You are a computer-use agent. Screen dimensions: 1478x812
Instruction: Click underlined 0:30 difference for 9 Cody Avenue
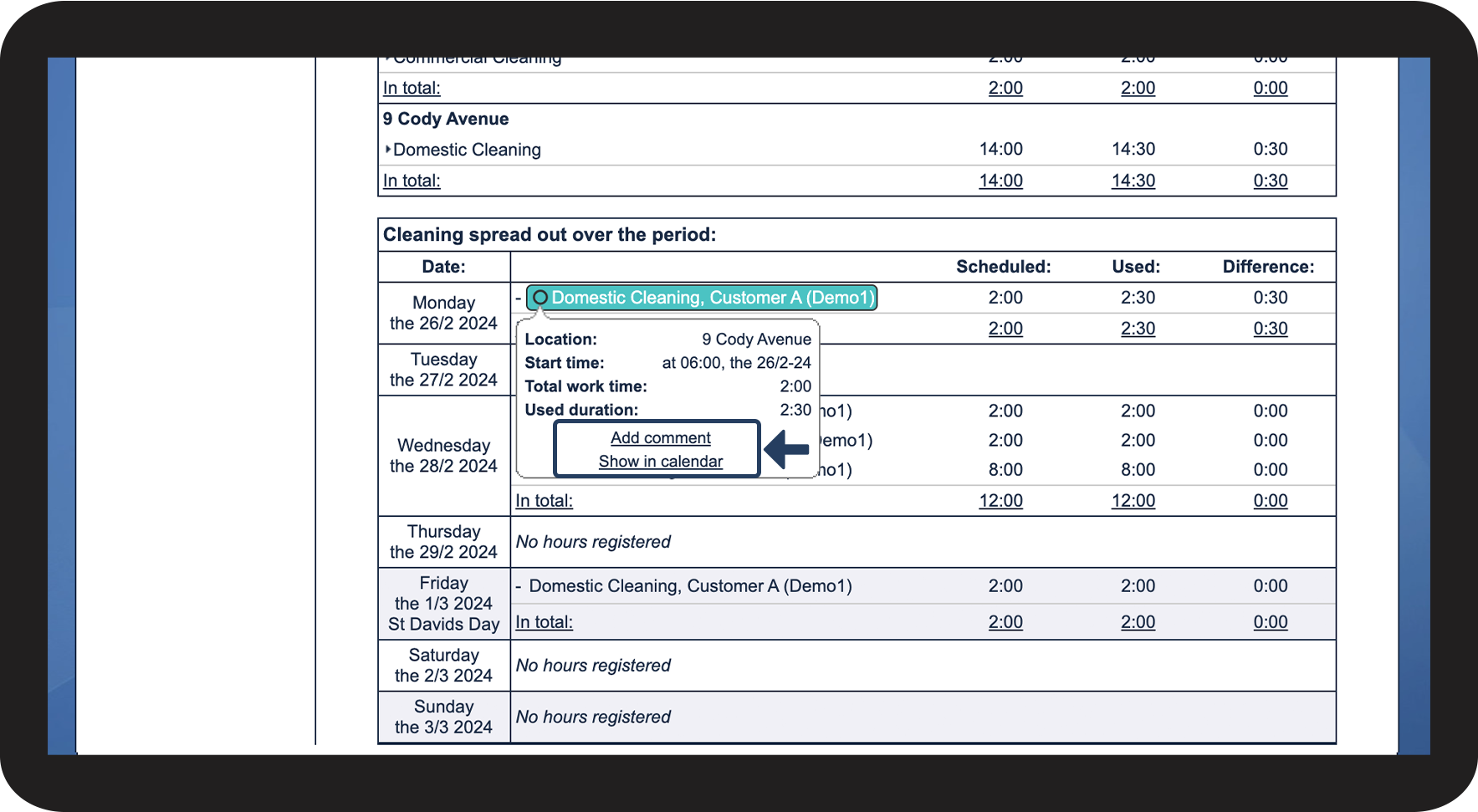(1270, 181)
